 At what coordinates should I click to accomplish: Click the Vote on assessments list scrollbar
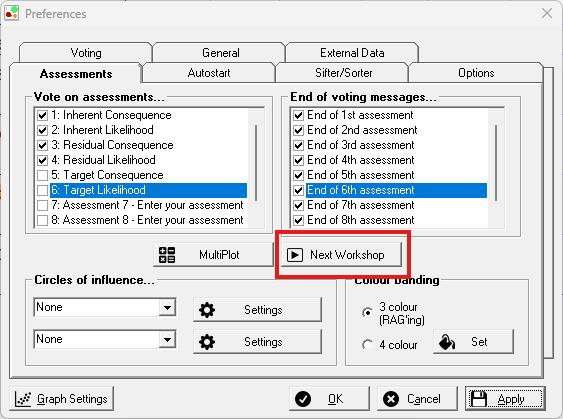click(256, 163)
